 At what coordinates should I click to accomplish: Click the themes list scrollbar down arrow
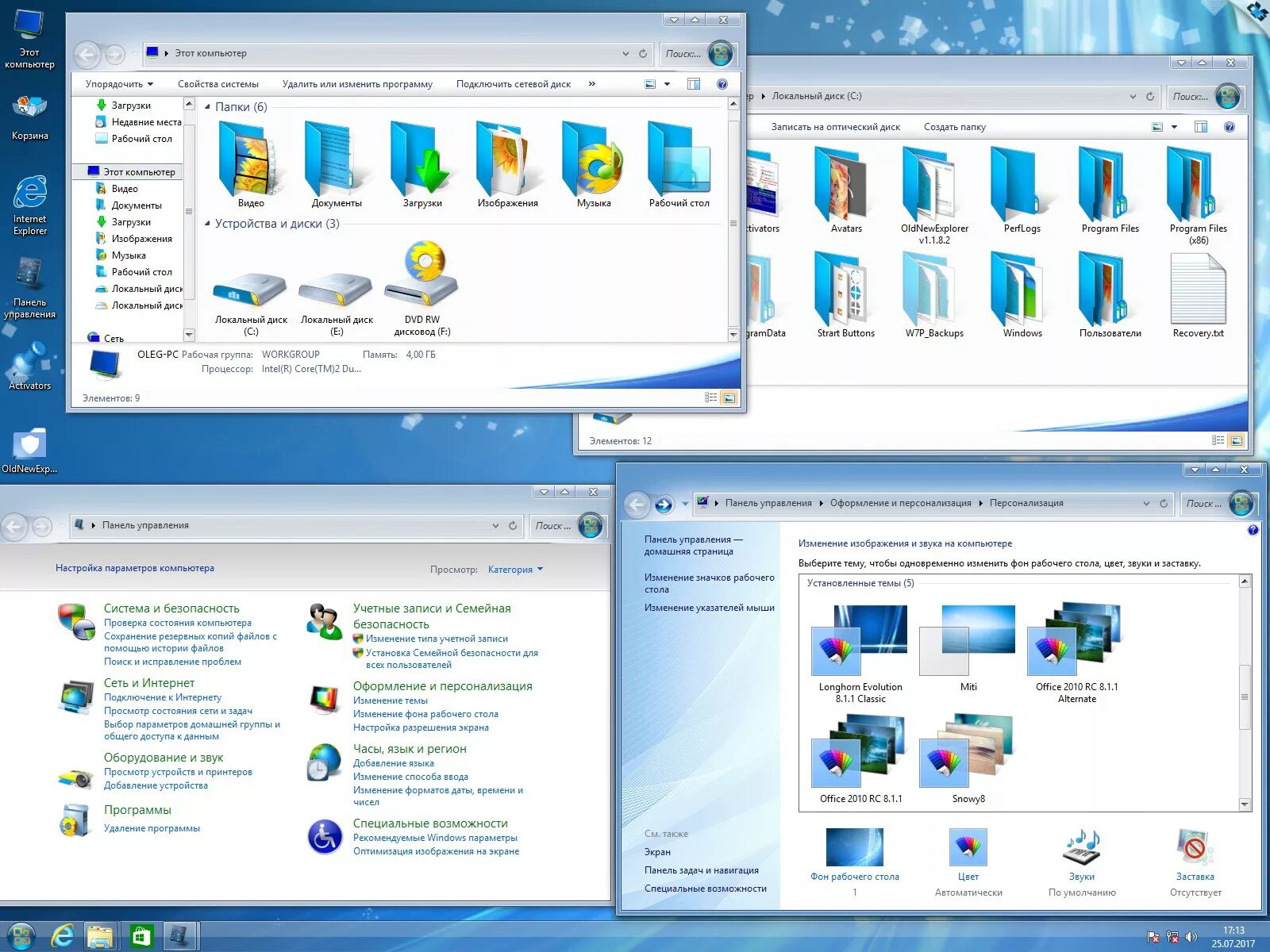[x=1245, y=804]
